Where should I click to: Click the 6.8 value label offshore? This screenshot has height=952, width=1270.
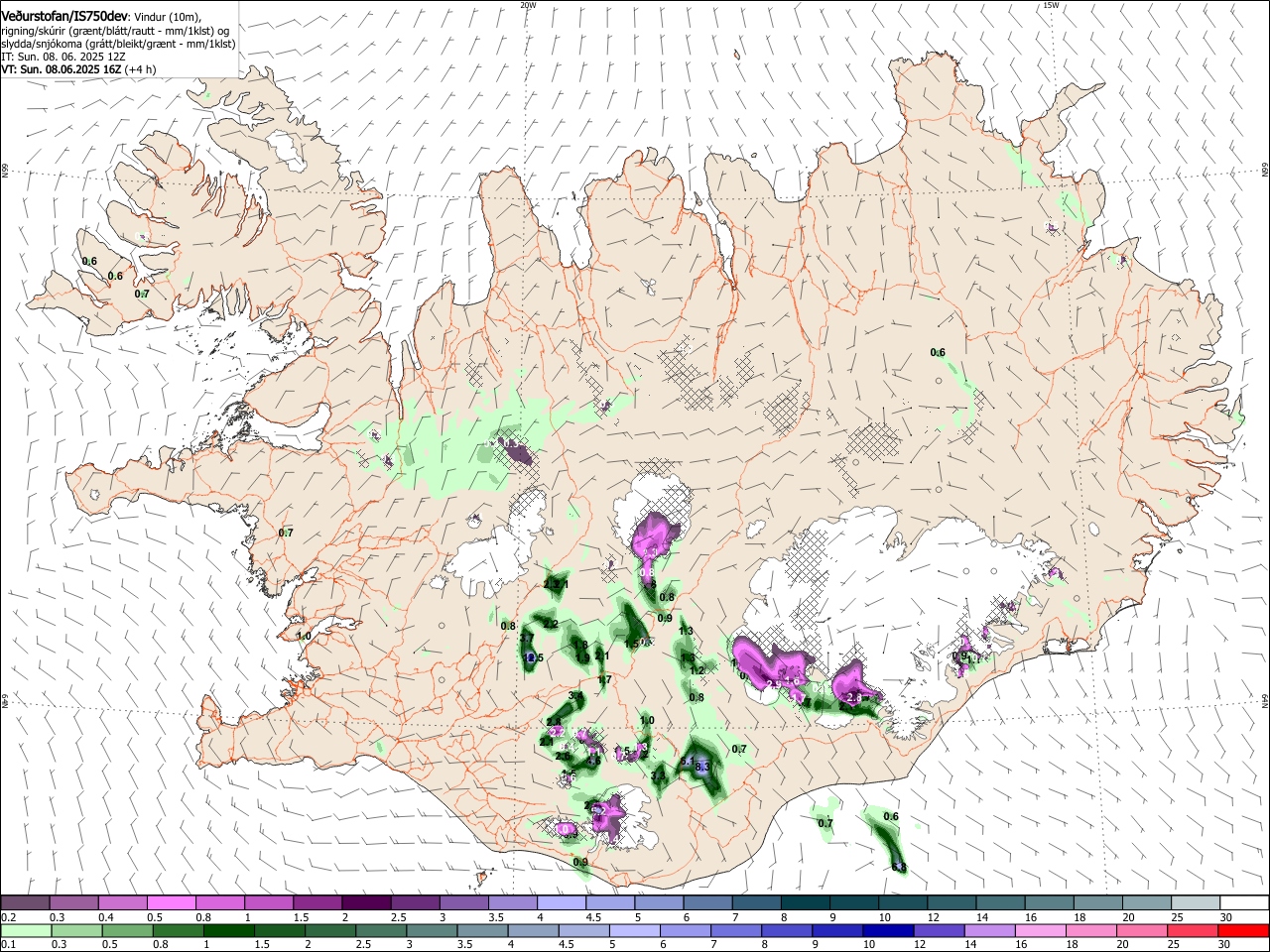click(x=899, y=868)
